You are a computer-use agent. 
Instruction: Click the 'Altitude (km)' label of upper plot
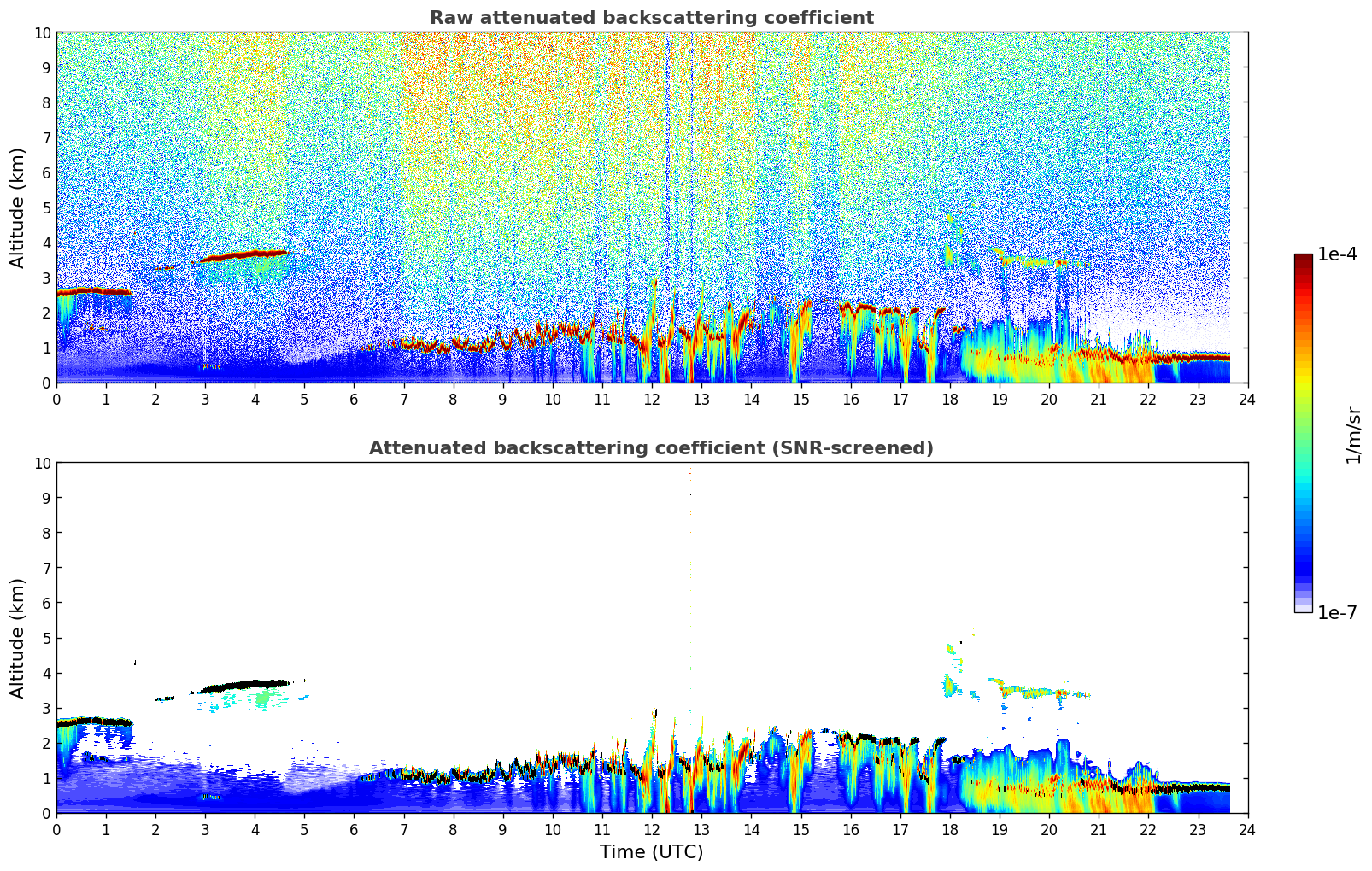tap(18, 208)
